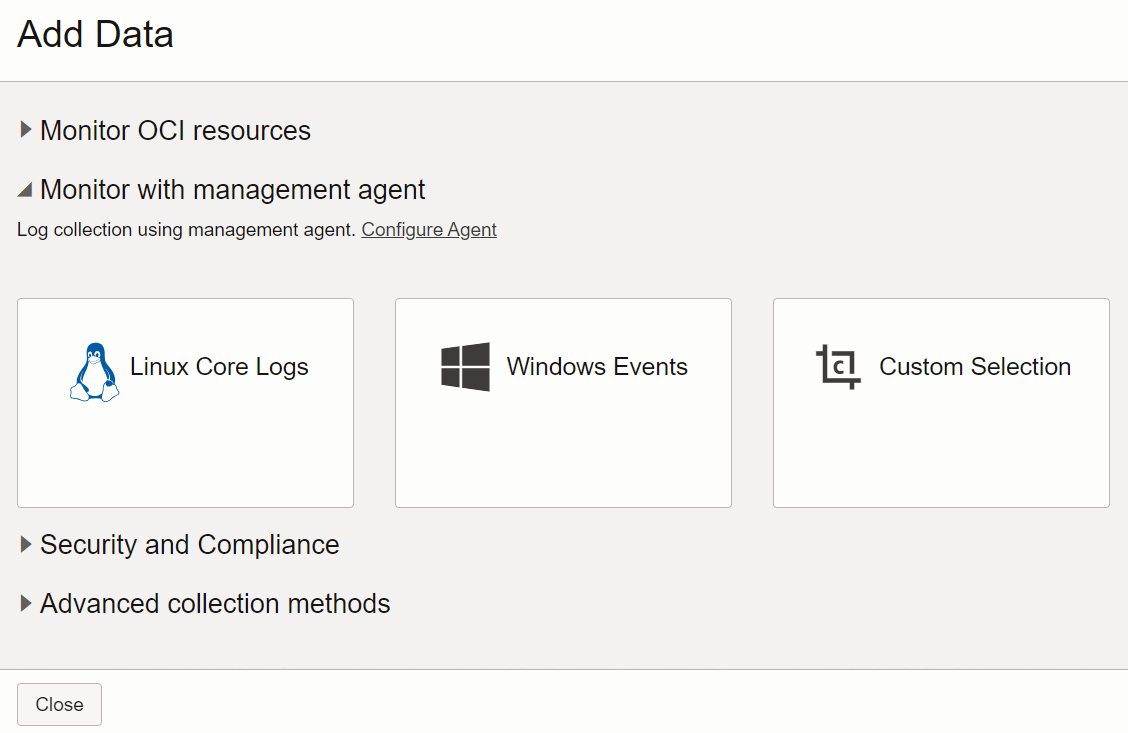Click the Add Data dialog title
Screen dimensions: 1128x733
pyautogui.click(x=96, y=34)
